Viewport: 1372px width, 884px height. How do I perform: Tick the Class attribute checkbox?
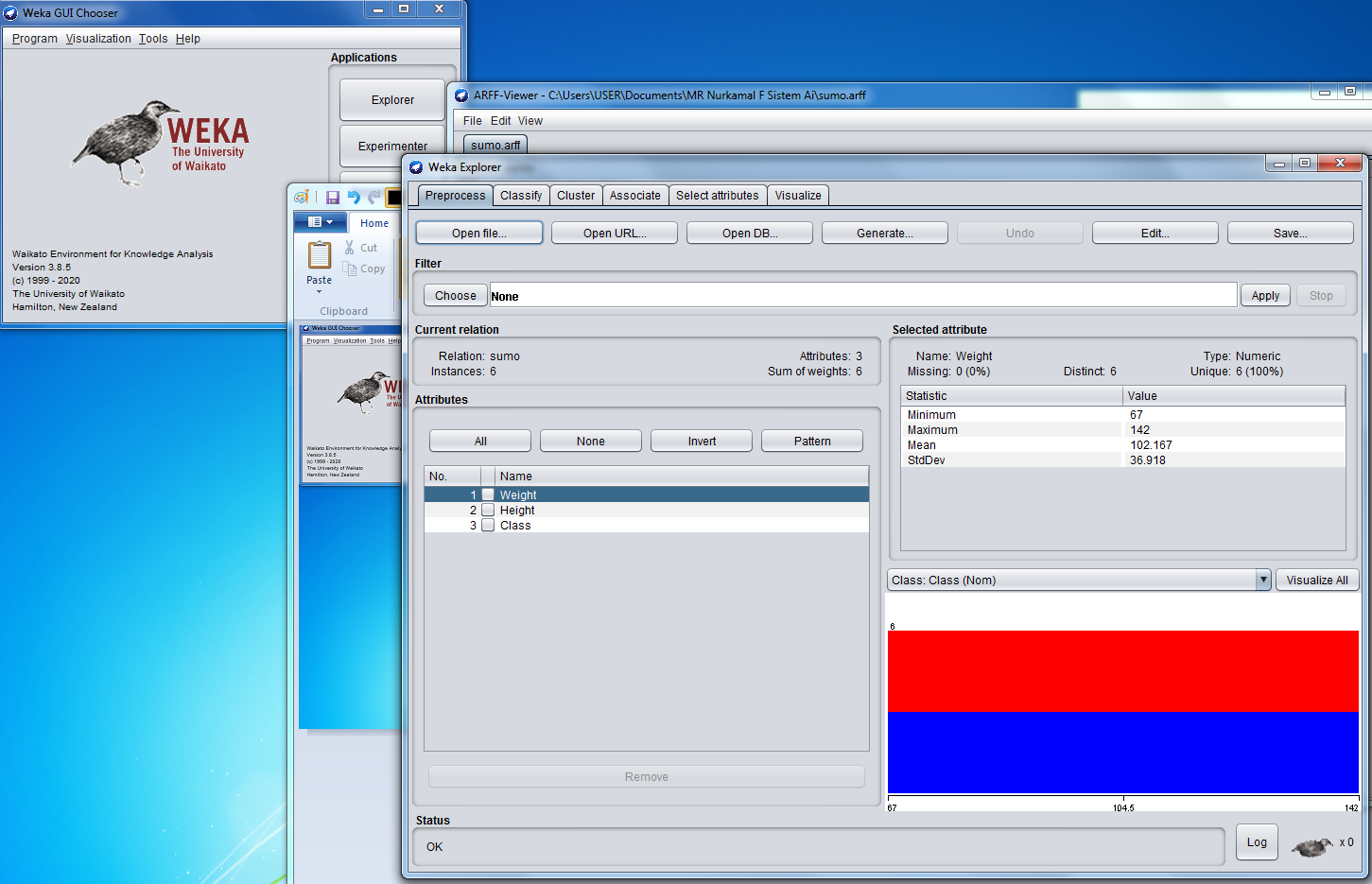(x=488, y=525)
